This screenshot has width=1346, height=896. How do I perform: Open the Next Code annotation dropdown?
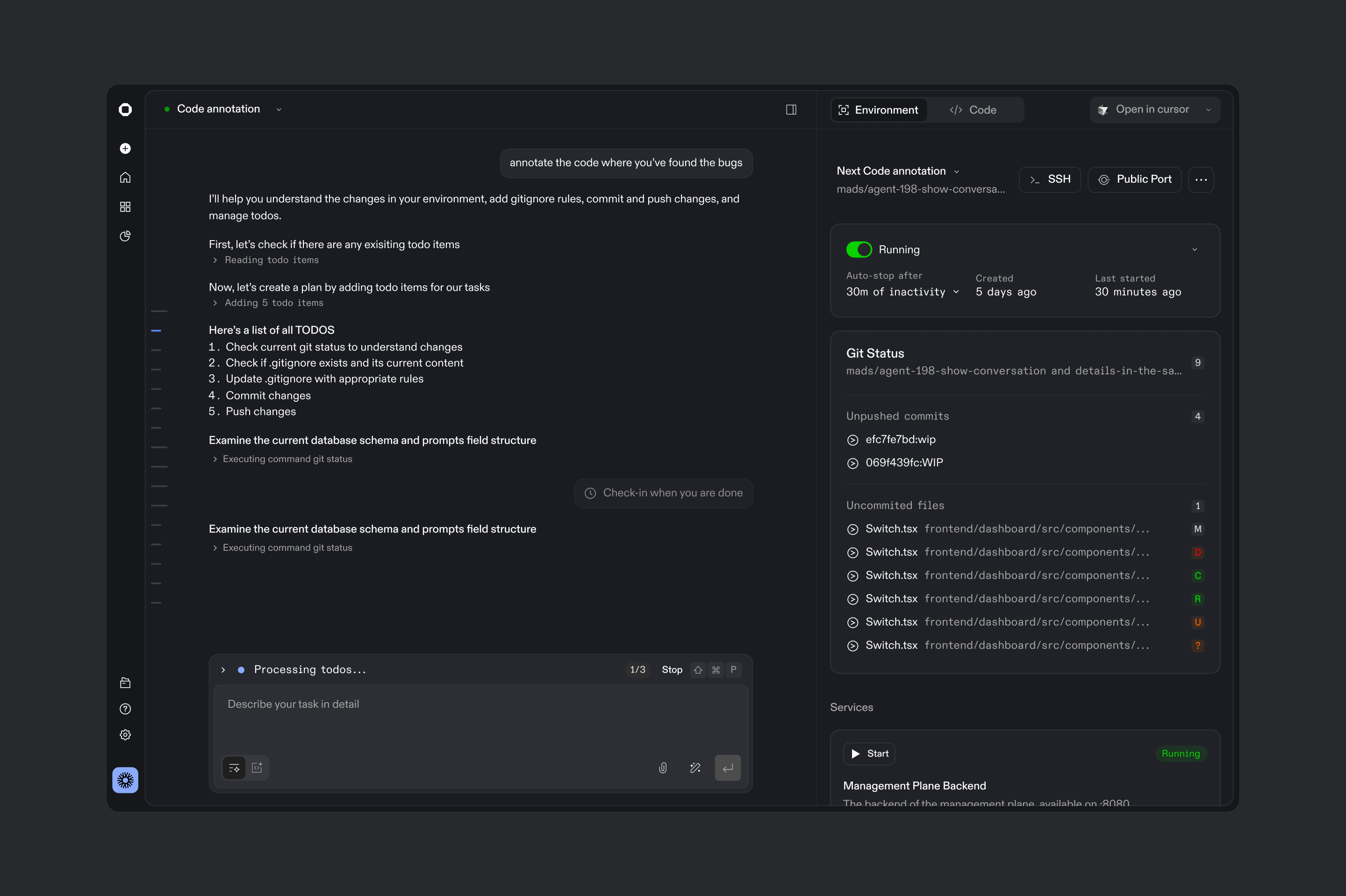(x=957, y=171)
